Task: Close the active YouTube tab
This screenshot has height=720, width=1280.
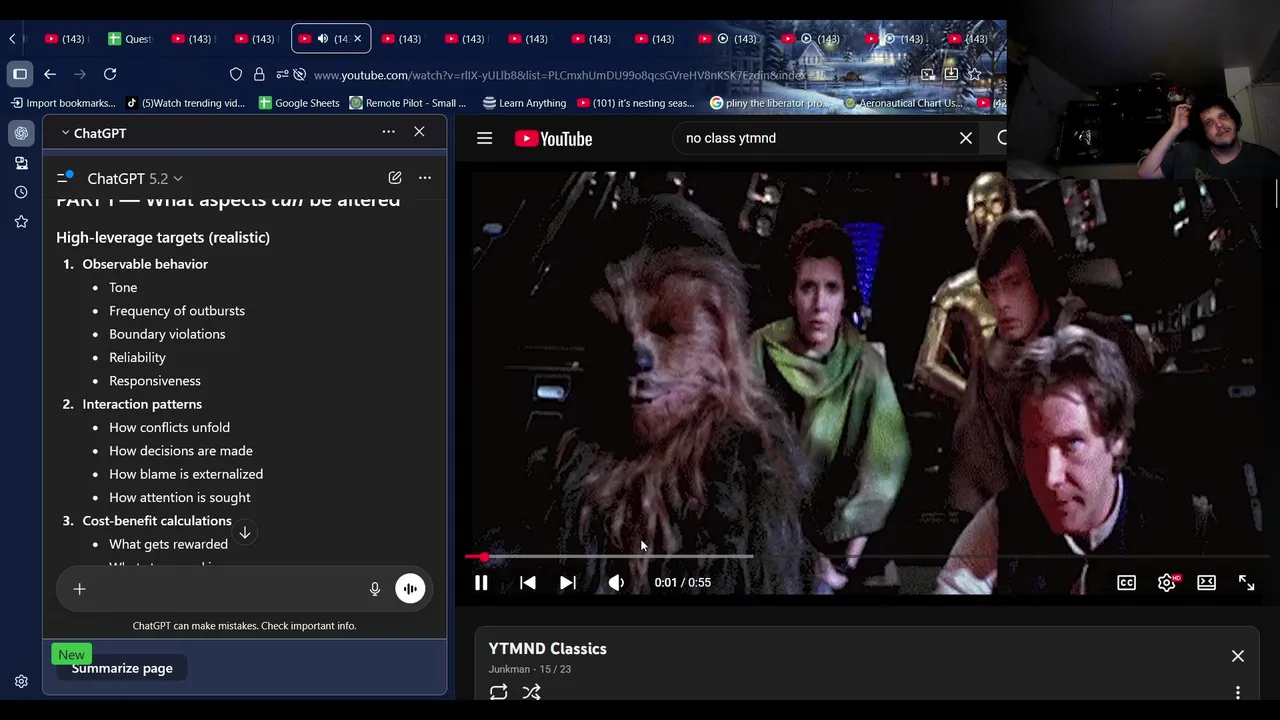Action: click(x=357, y=39)
